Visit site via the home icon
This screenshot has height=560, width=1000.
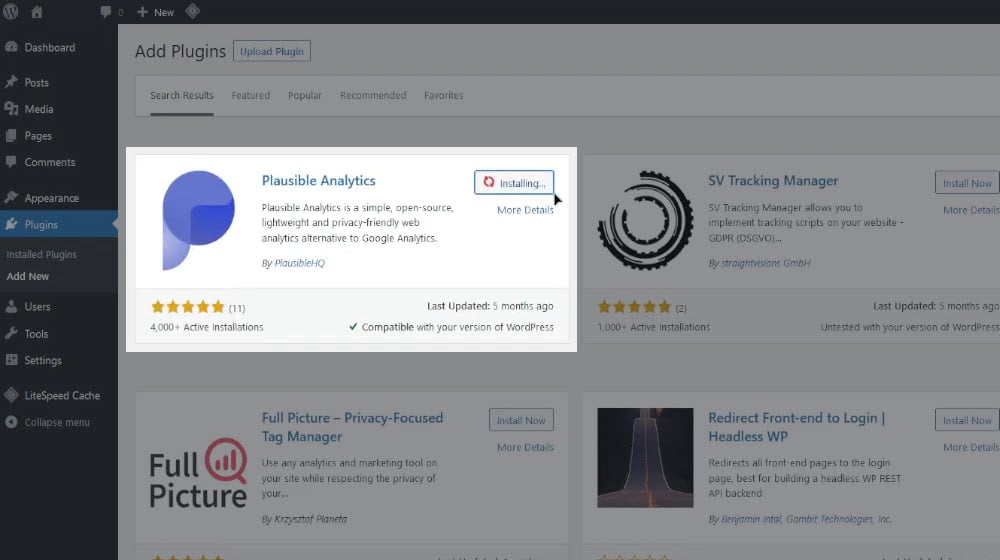tap(37, 12)
